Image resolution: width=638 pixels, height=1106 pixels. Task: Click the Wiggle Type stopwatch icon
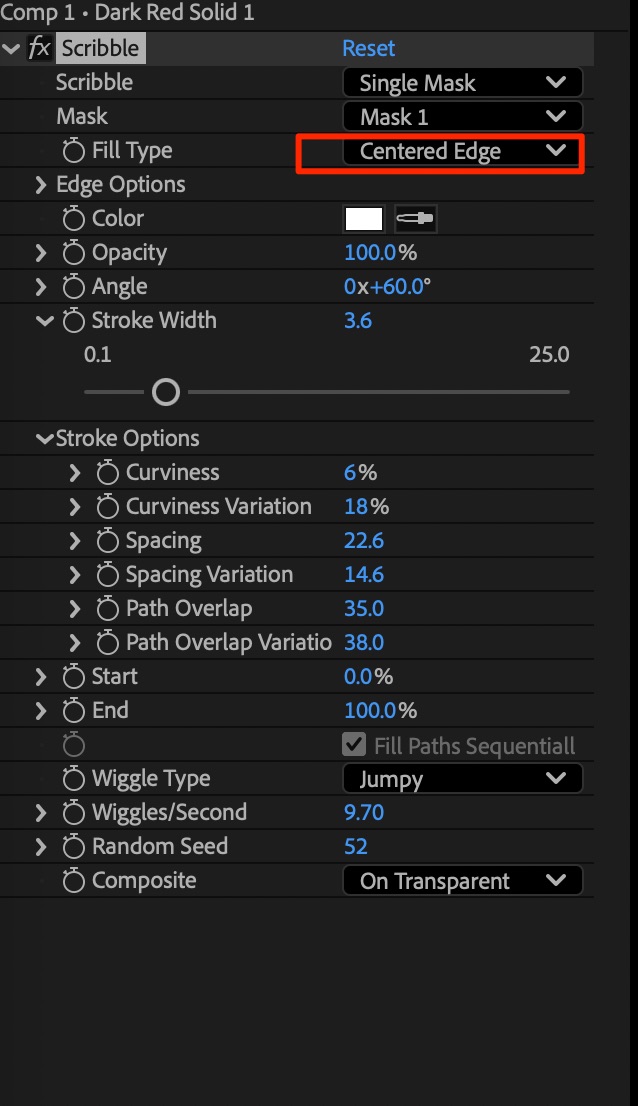(x=74, y=779)
